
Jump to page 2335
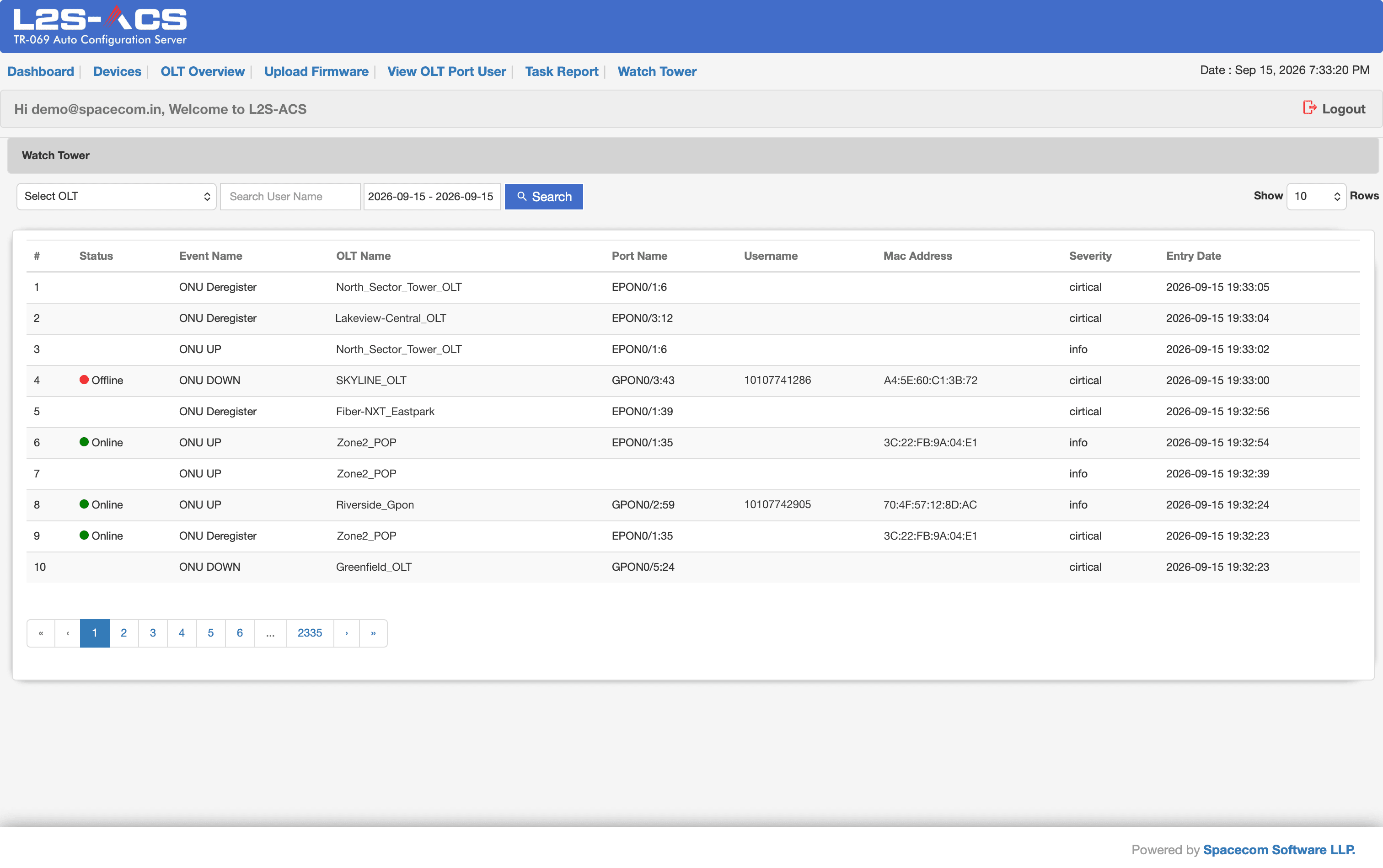[x=310, y=632]
